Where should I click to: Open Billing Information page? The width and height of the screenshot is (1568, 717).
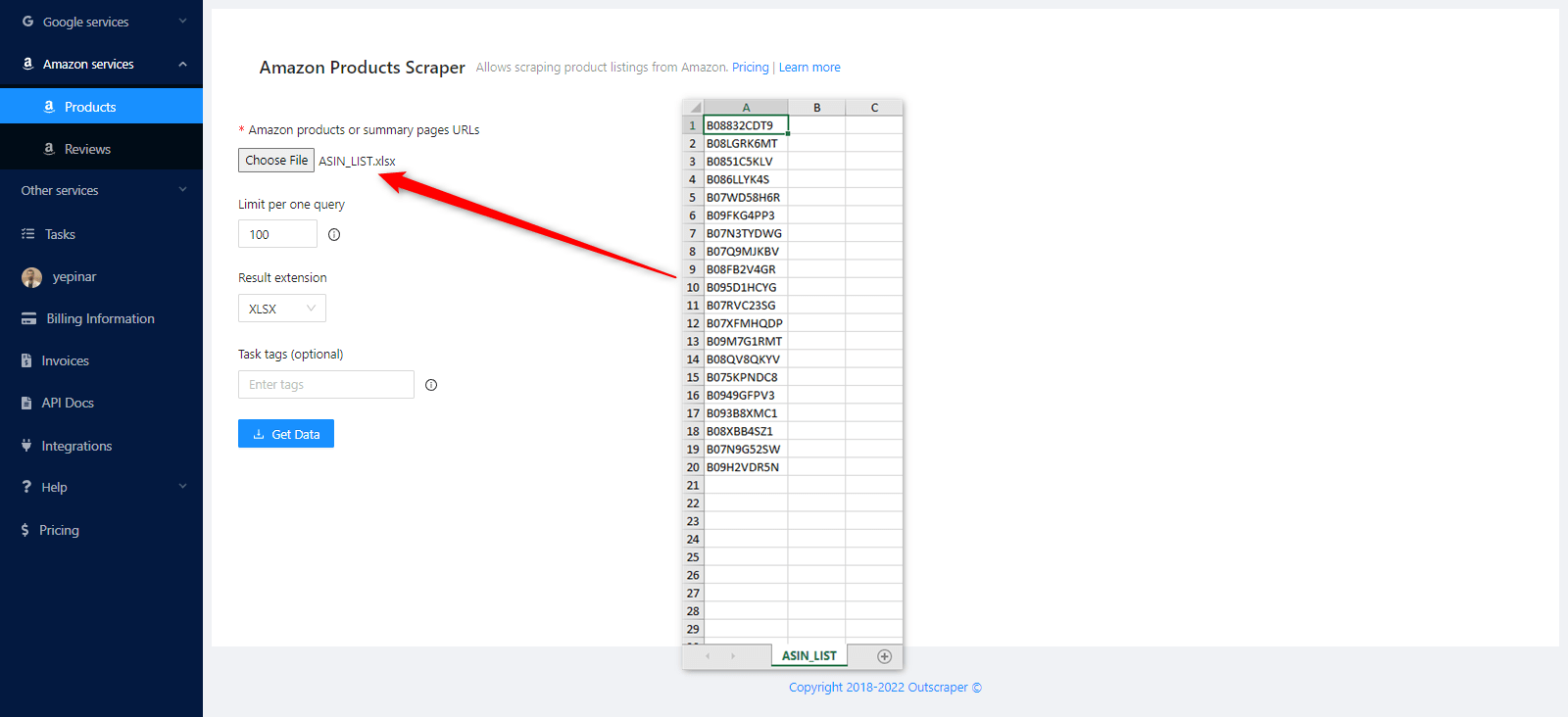101,318
